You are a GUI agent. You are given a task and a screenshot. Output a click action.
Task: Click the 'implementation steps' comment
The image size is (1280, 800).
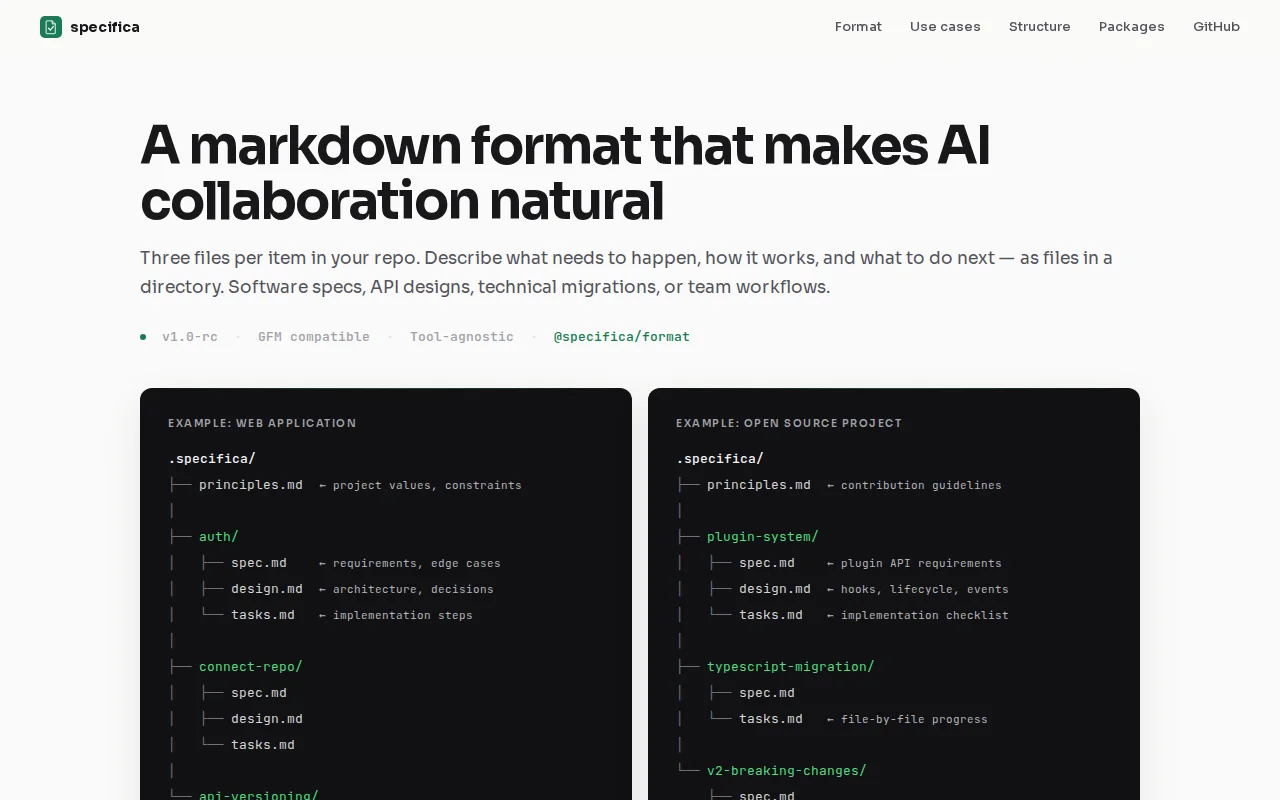(396, 615)
